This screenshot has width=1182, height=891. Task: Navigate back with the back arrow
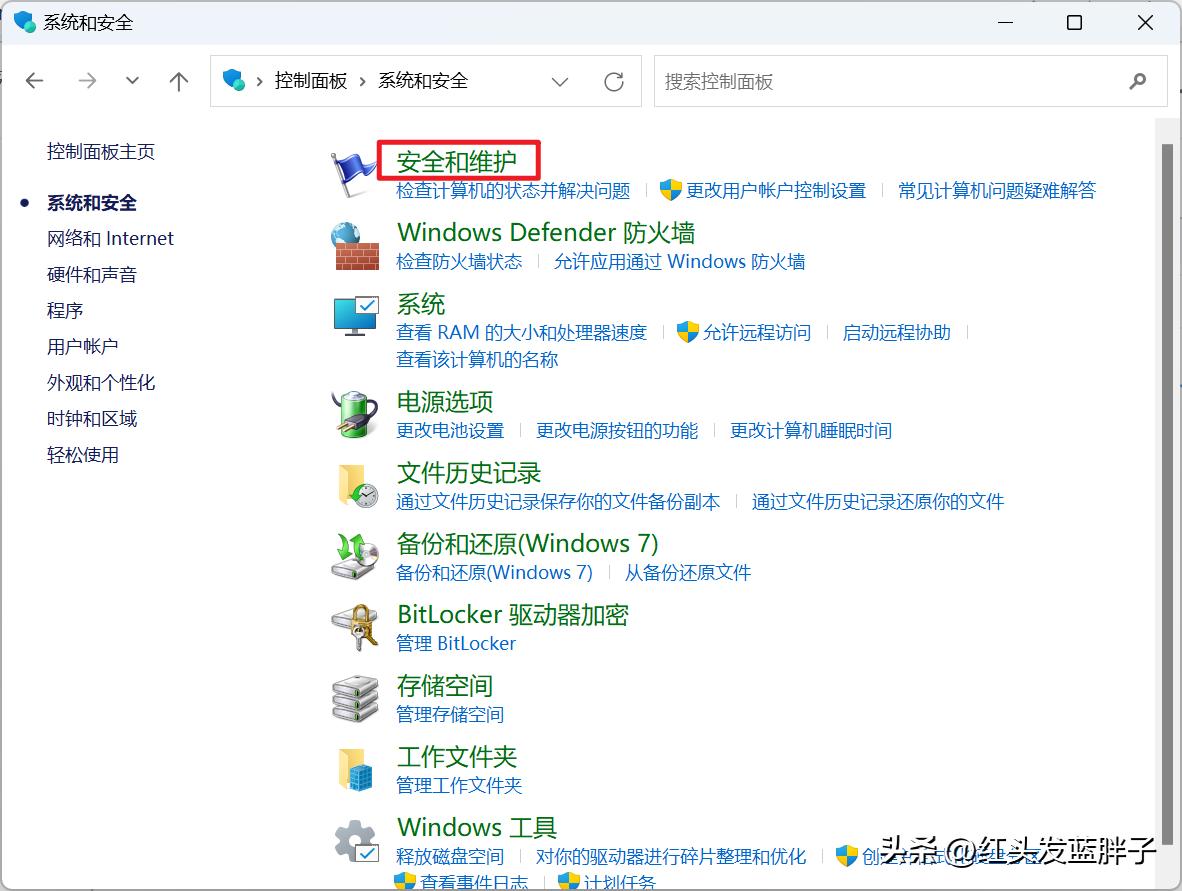point(34,82)
